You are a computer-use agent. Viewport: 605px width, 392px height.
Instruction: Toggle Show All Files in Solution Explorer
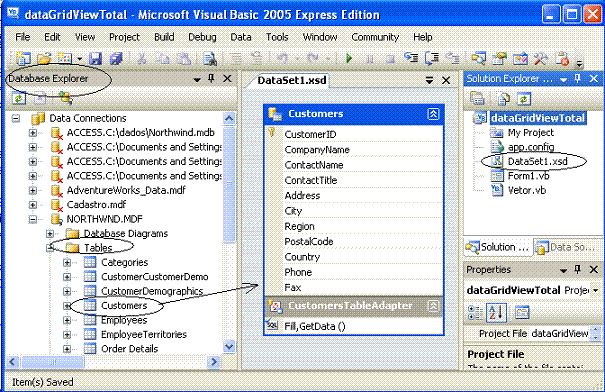503,99
